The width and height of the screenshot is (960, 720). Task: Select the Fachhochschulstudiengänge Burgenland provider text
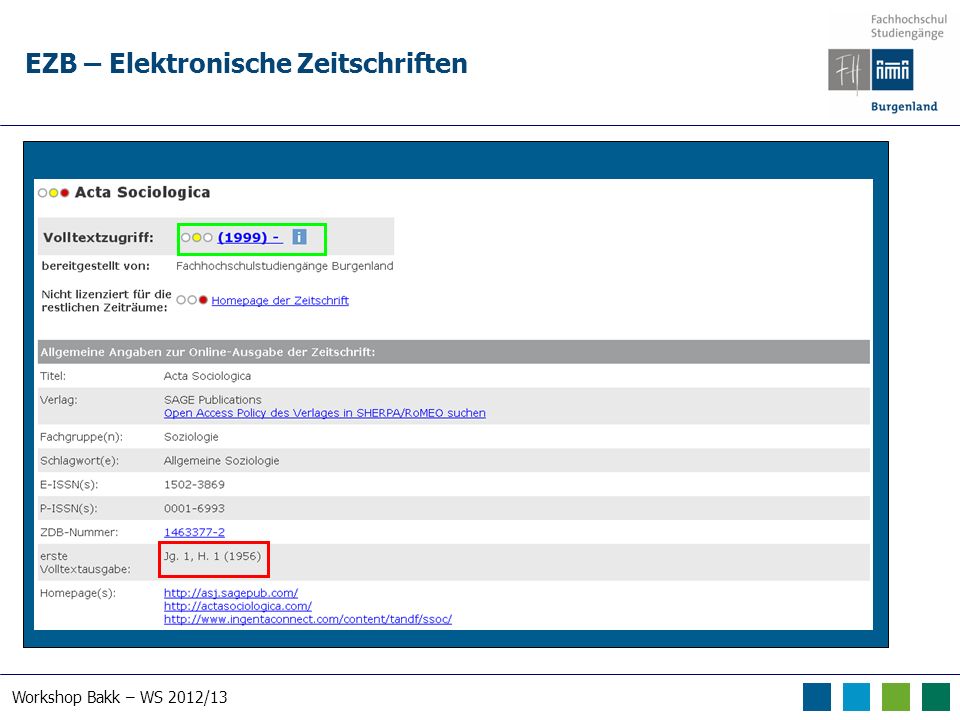pyautogui.click(x=285, y=266)
